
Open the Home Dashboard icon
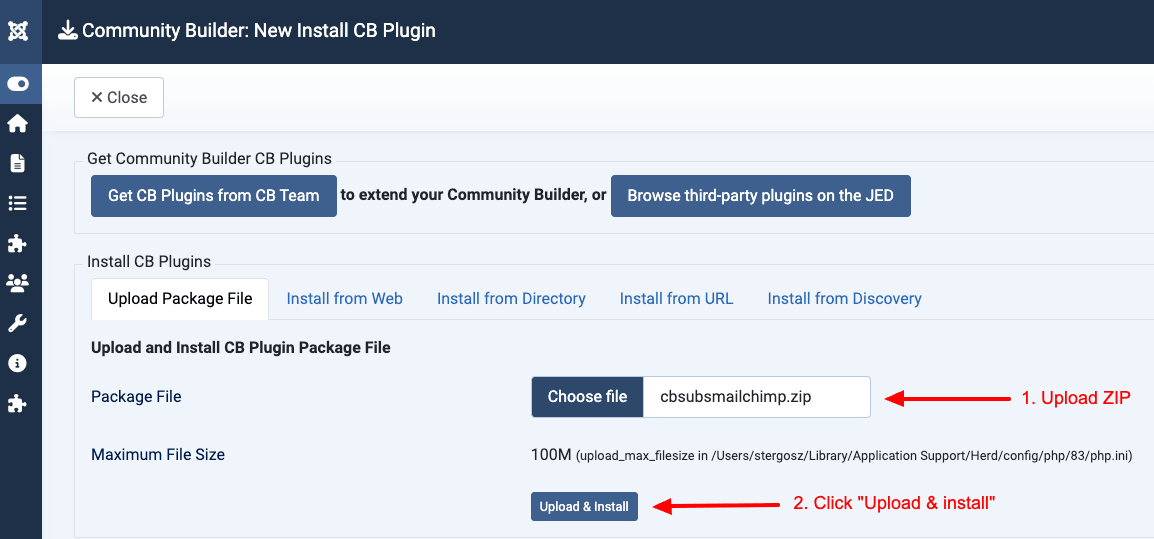tap(17, 124)
